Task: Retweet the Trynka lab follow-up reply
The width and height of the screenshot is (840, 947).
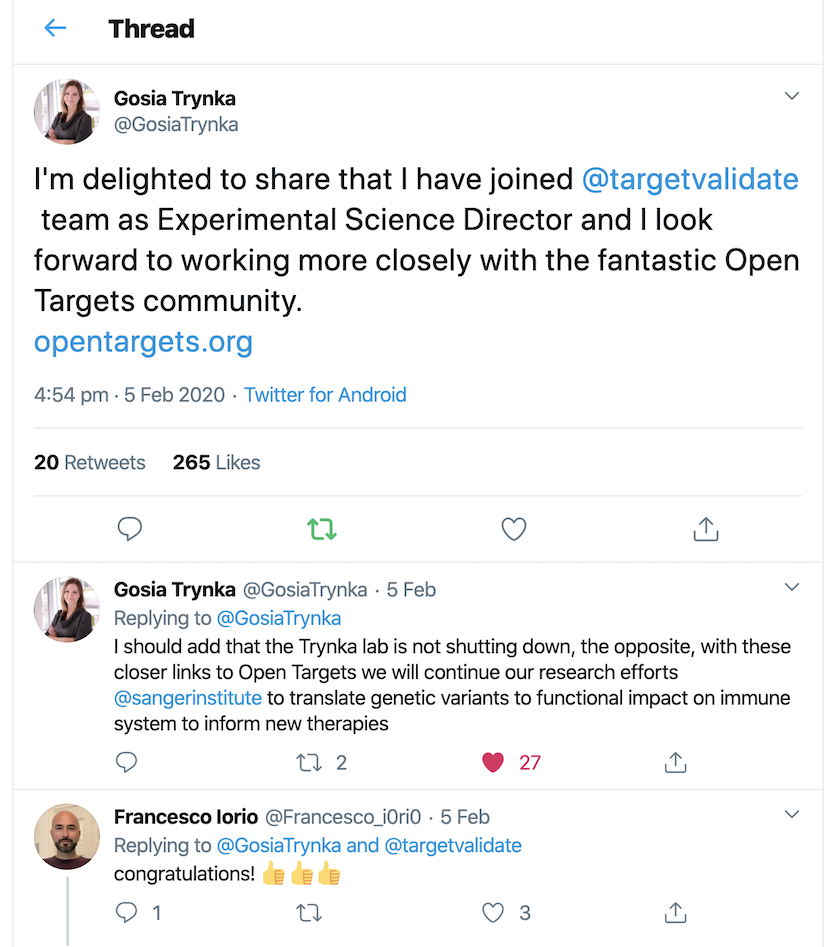Action: pyautogui.click(x=310, y=761)
